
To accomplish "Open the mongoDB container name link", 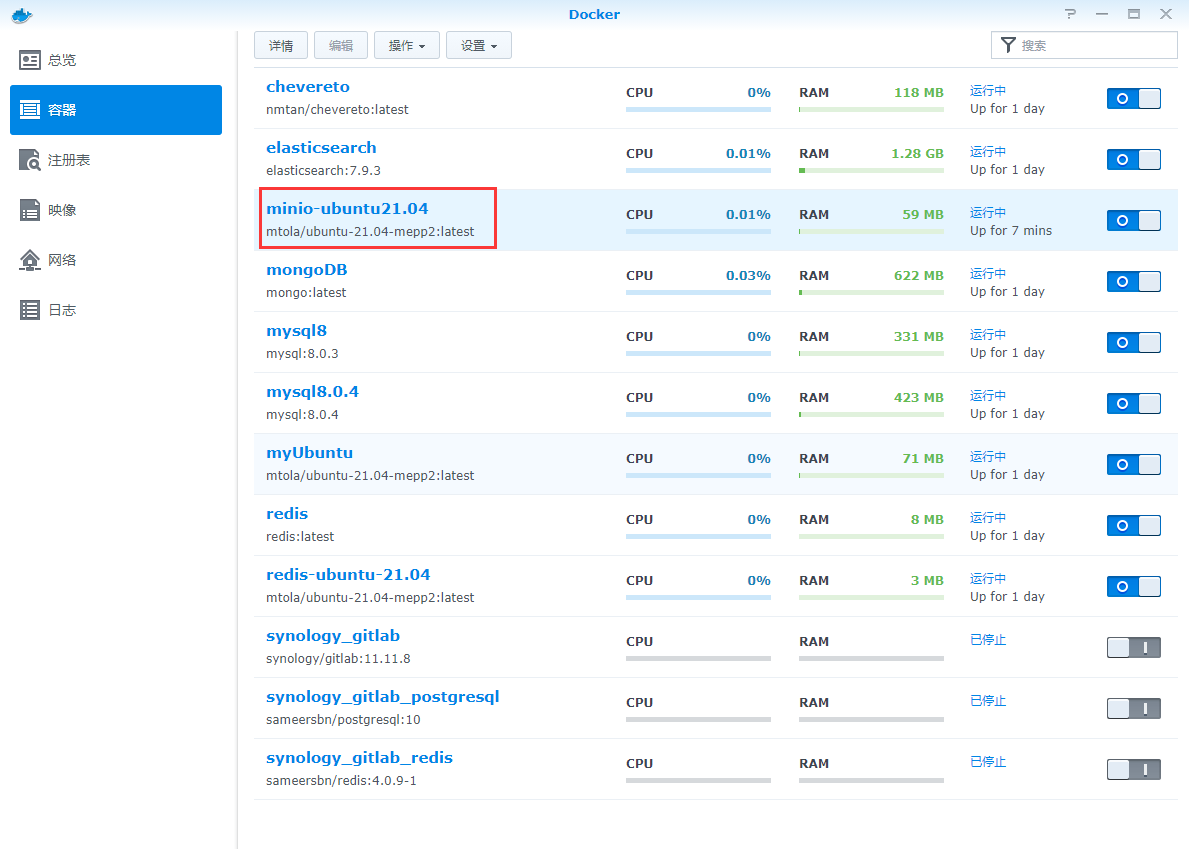I will [x=306, y=270].
